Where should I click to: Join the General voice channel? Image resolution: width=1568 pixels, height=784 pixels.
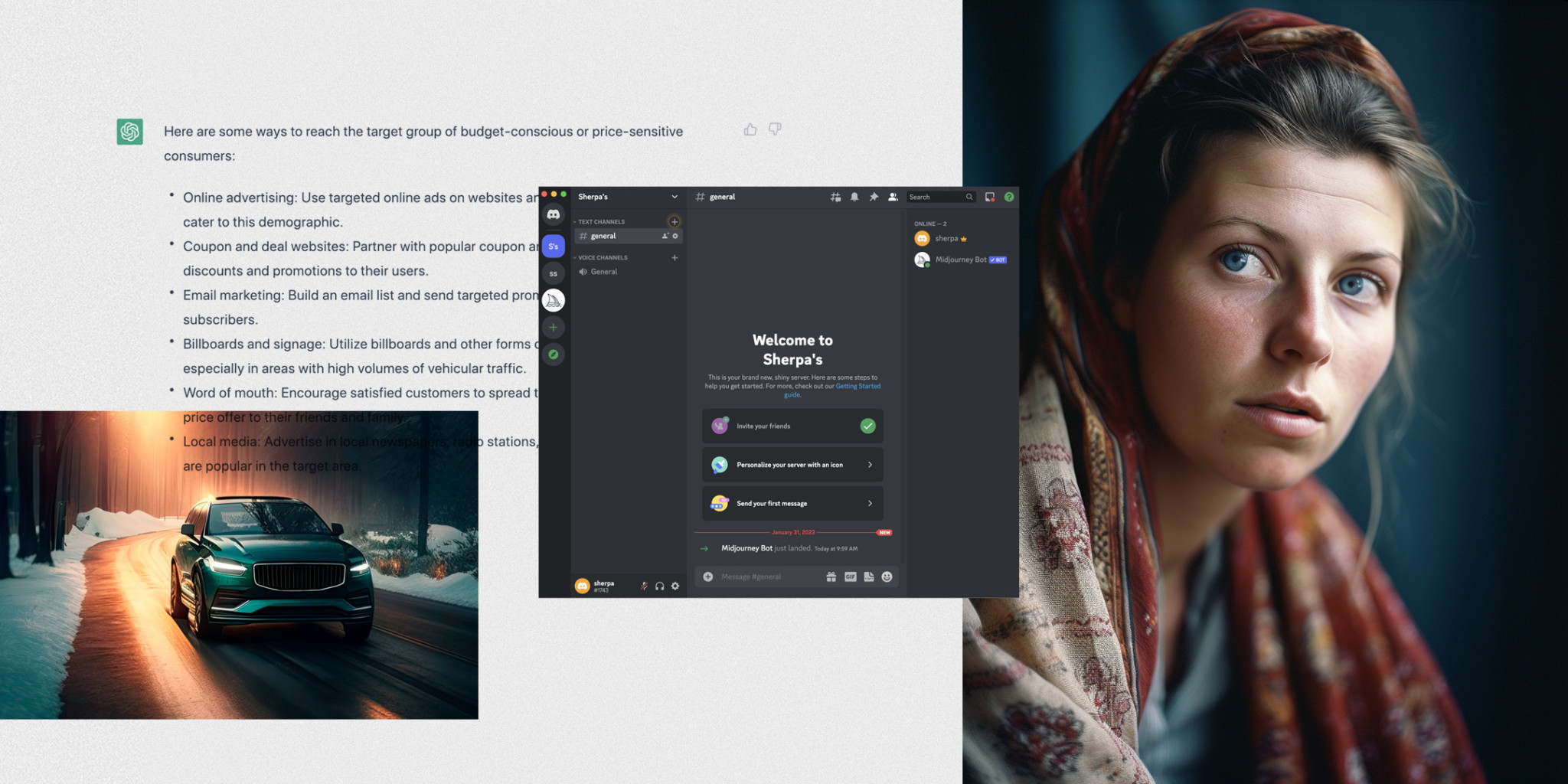628,272
